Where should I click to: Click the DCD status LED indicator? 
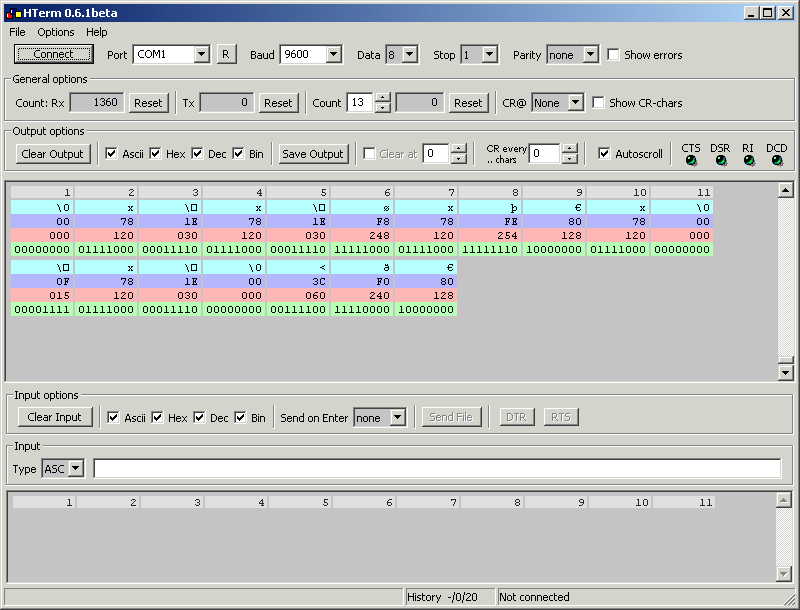click(777, 161)
